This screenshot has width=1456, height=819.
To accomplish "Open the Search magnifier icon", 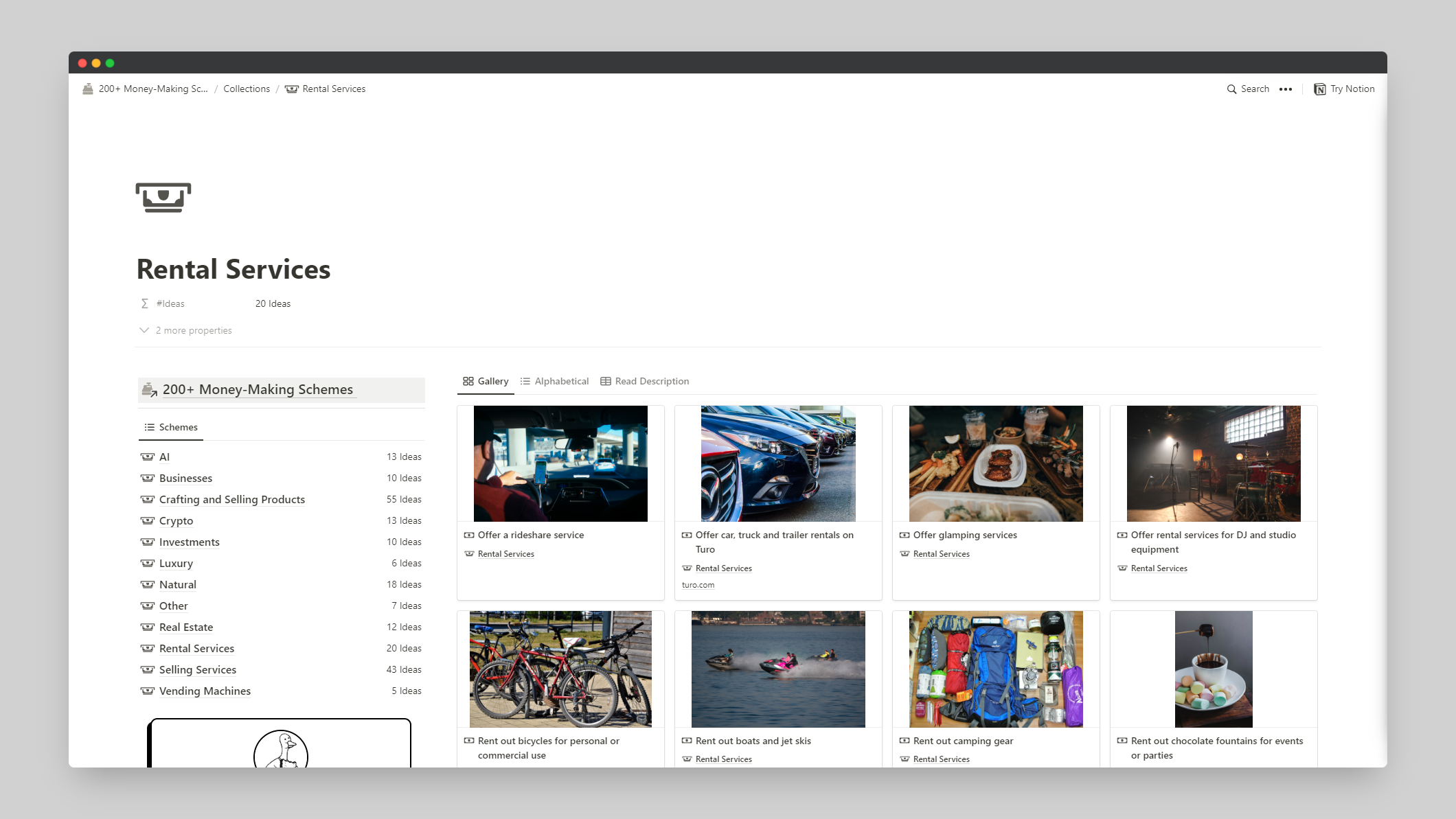I will click(x=1231, y=89).
